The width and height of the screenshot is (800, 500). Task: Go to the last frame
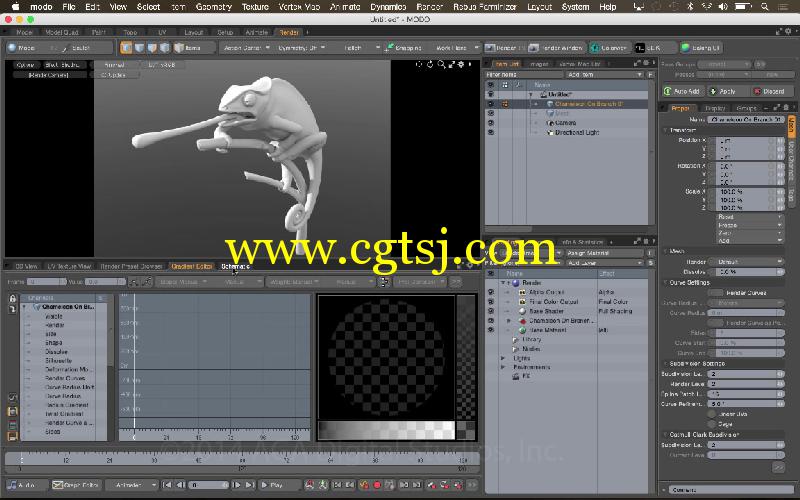coord(249,485)
